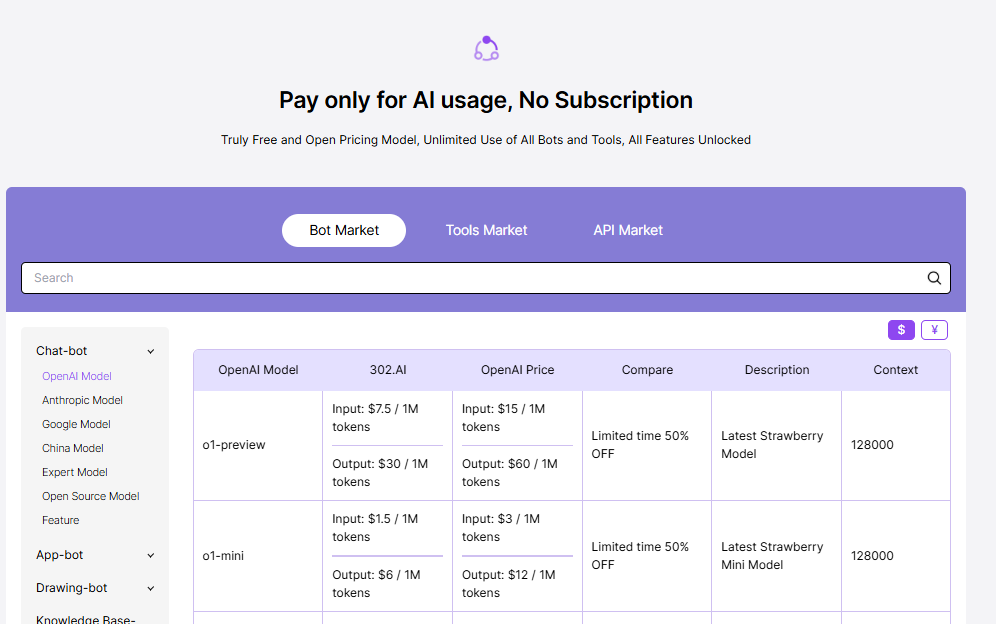Select OpenAI Model in sidebar
This screenshot has width=996, height=624.
(77, 376)
